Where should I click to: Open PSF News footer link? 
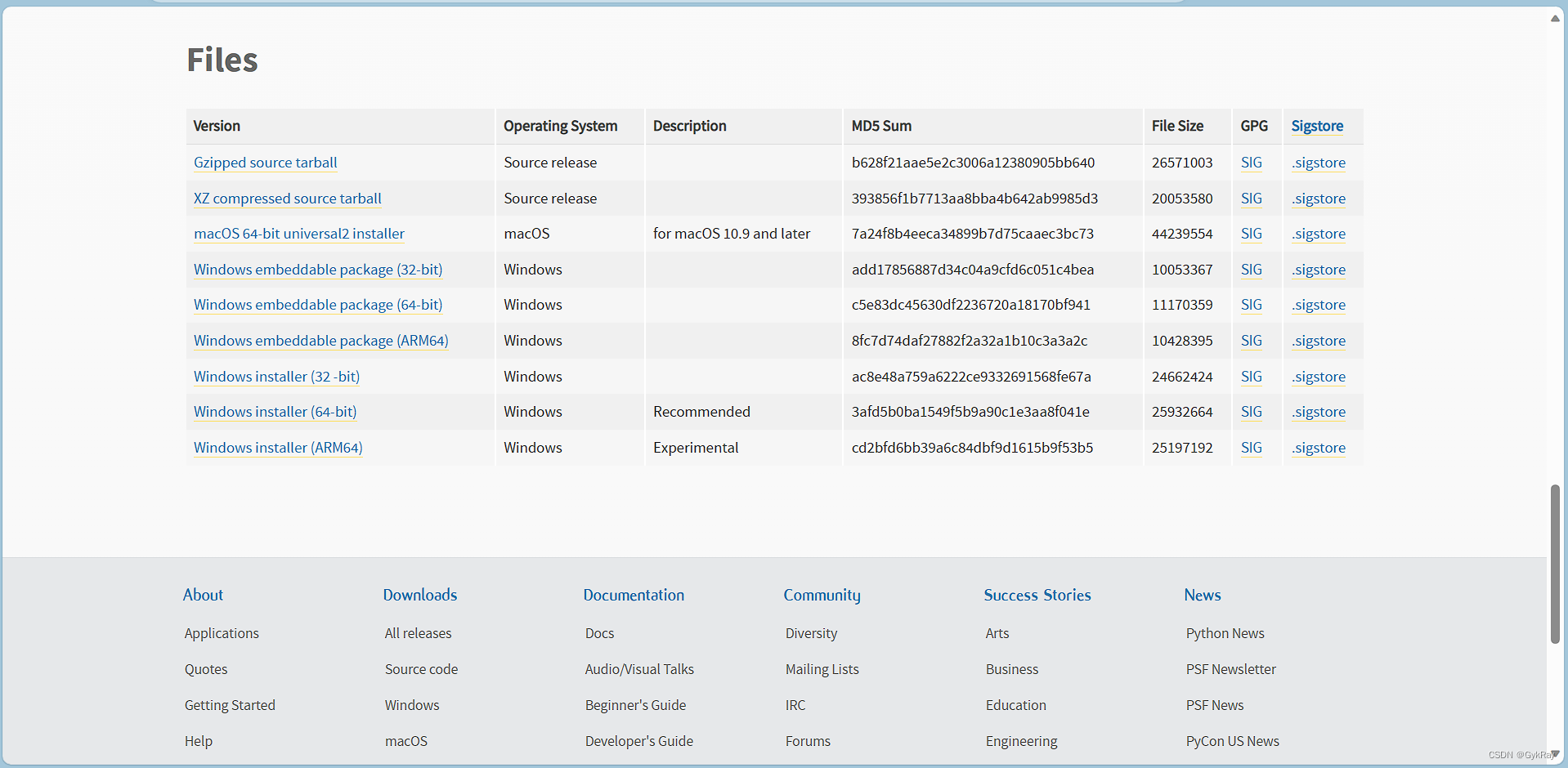(x=1215, y=705)
